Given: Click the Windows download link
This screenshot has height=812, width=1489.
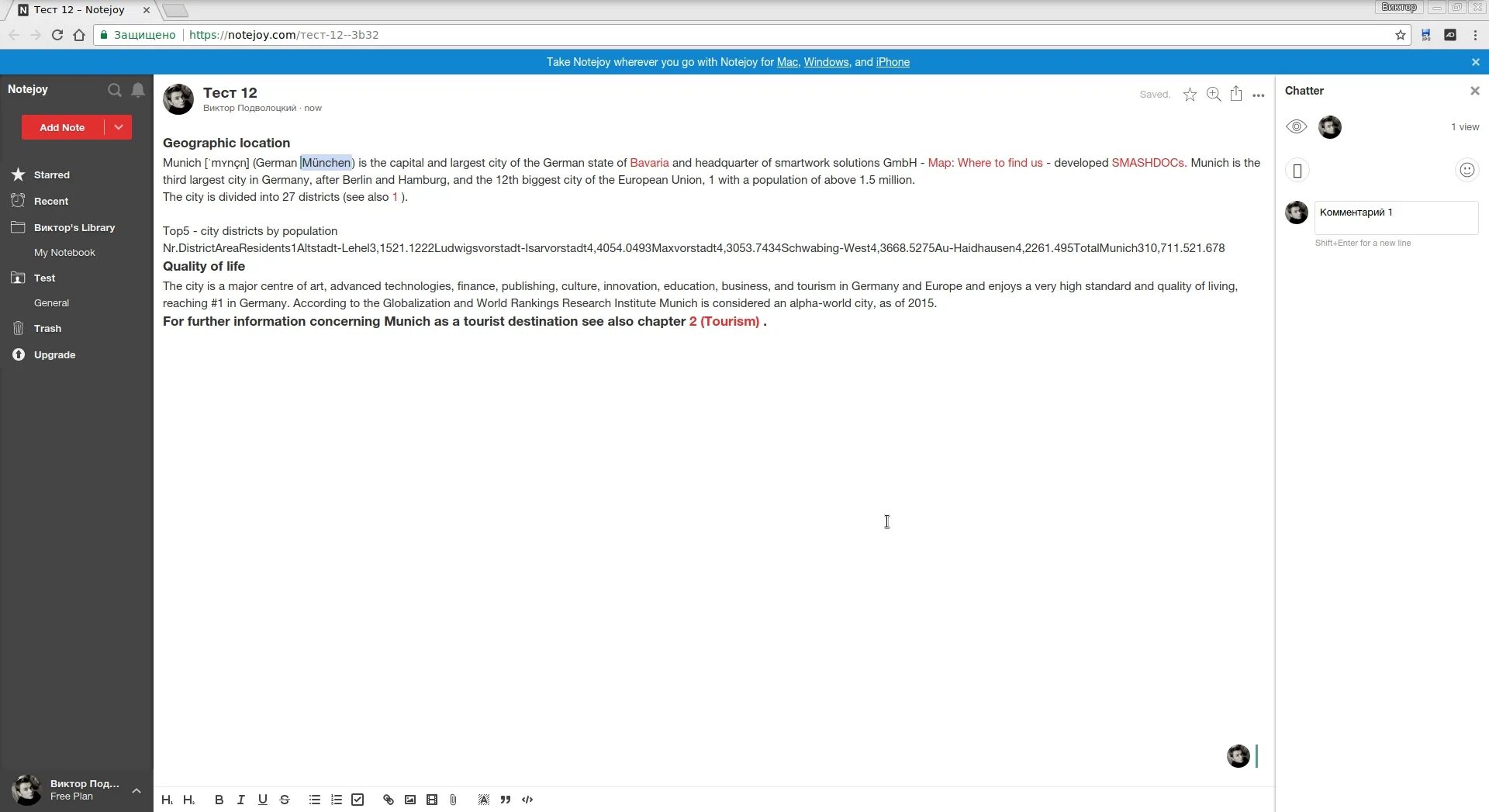Looking at the screenshot, I should coord(826,62).
